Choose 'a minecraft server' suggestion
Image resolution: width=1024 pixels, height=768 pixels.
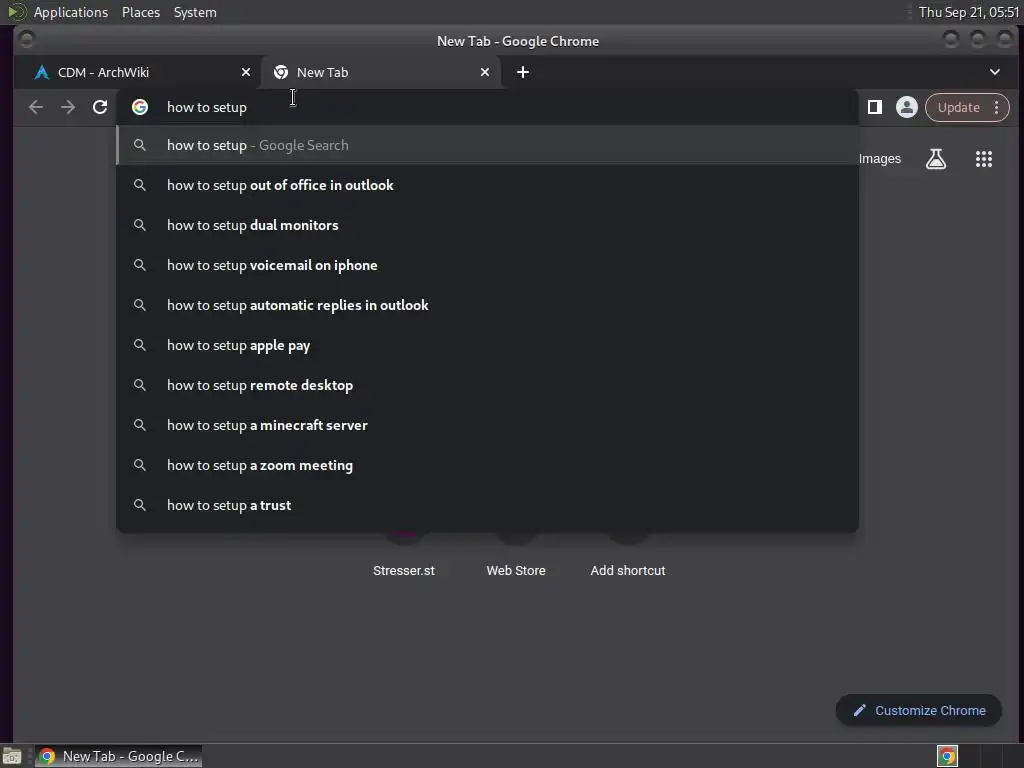(487, 425)
